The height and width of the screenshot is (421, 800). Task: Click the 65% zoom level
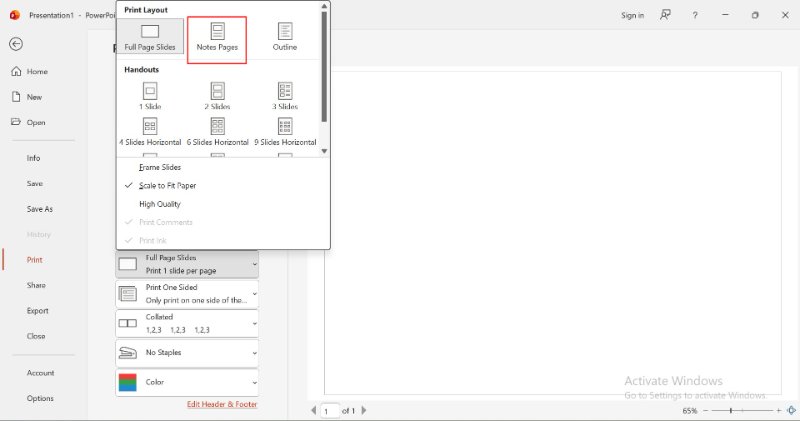[690, 411]
